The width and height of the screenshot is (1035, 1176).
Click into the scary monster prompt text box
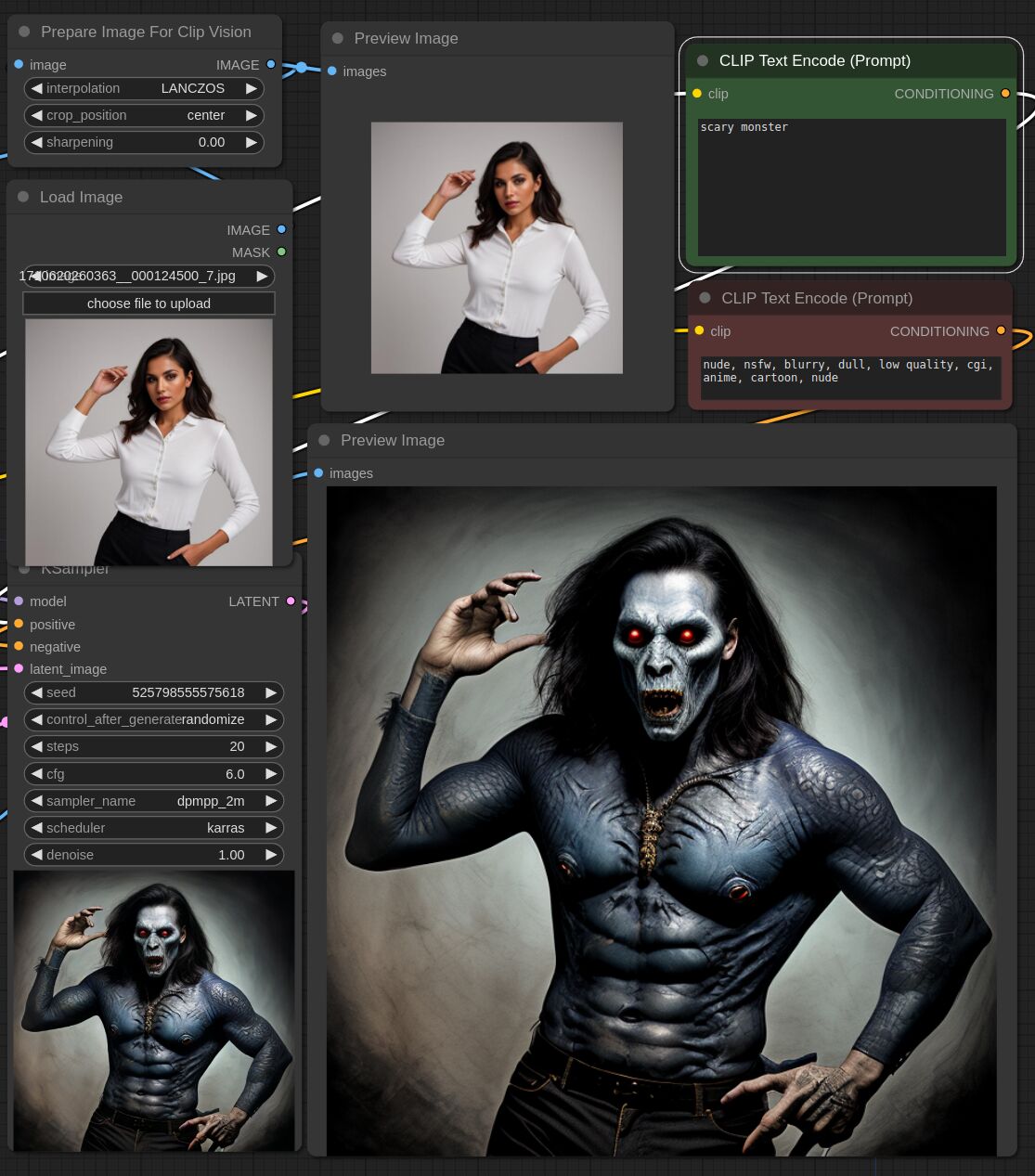pyautogui.click(x=851, y=187)
